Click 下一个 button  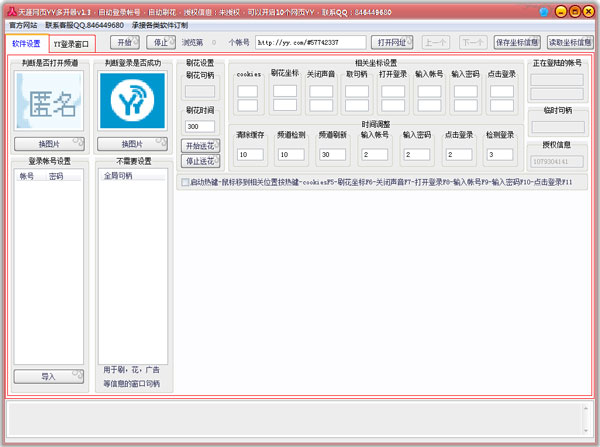click(473, 42)
